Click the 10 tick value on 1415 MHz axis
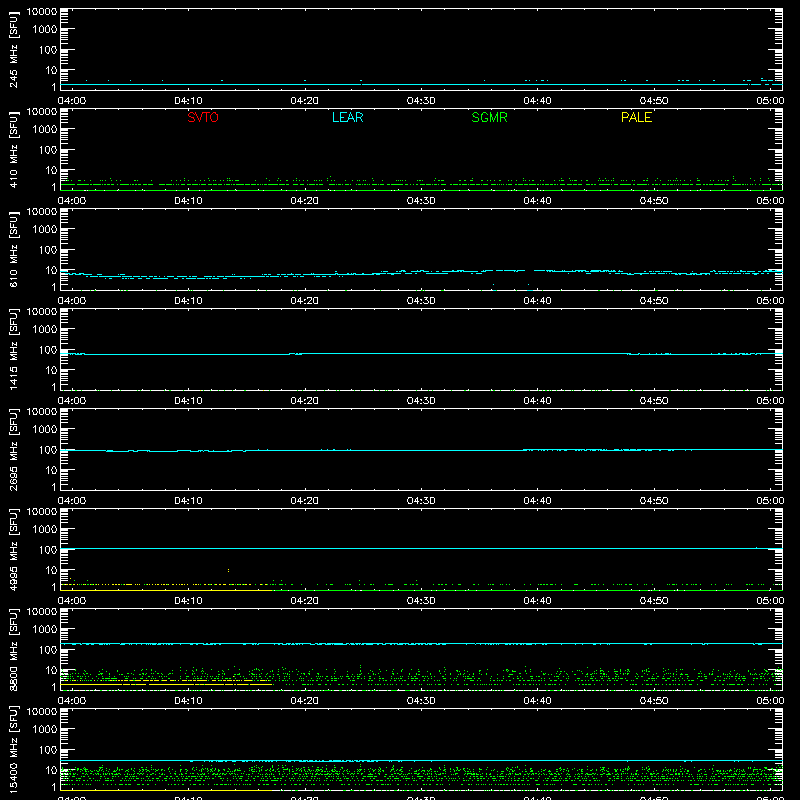 [x=51, y=370]
